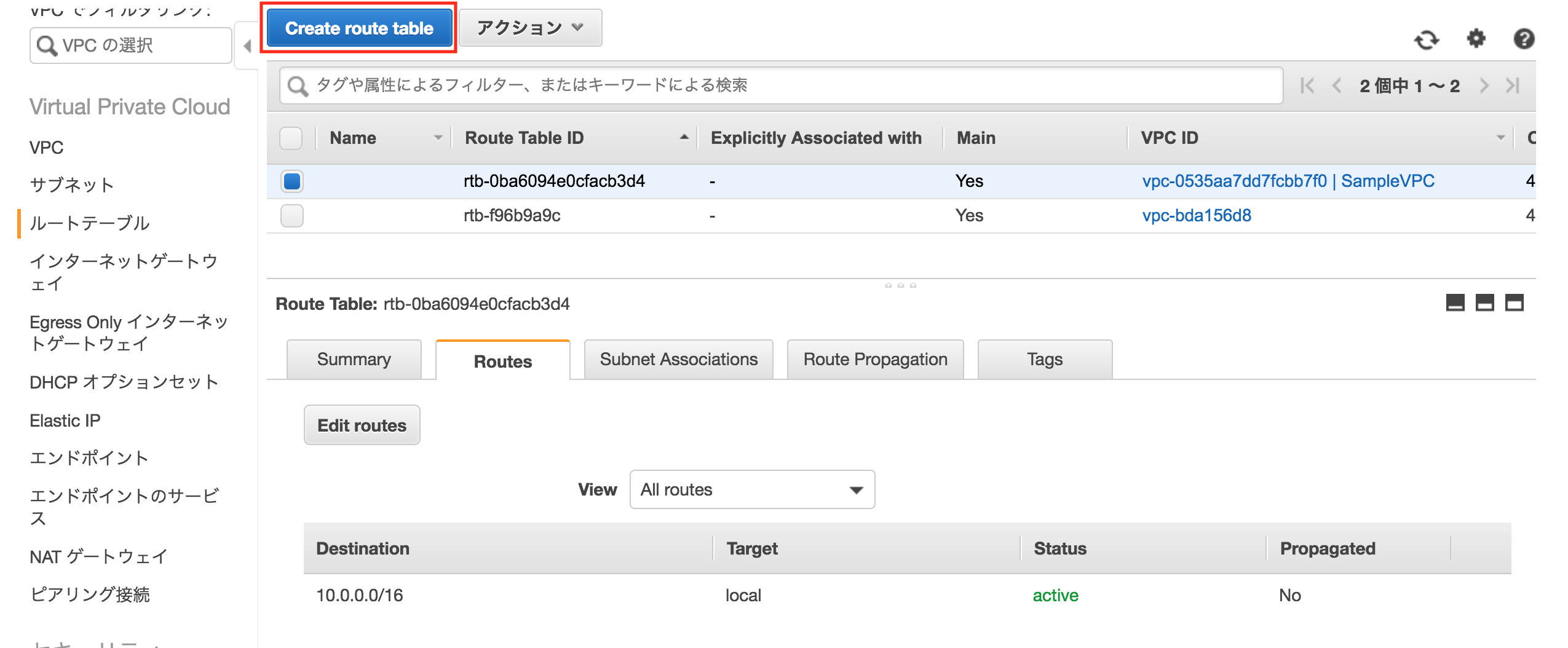Check the rtb-f96b9a9c row checkbox
Viewport: 1568px width, 648px height.
click(291, 216)
